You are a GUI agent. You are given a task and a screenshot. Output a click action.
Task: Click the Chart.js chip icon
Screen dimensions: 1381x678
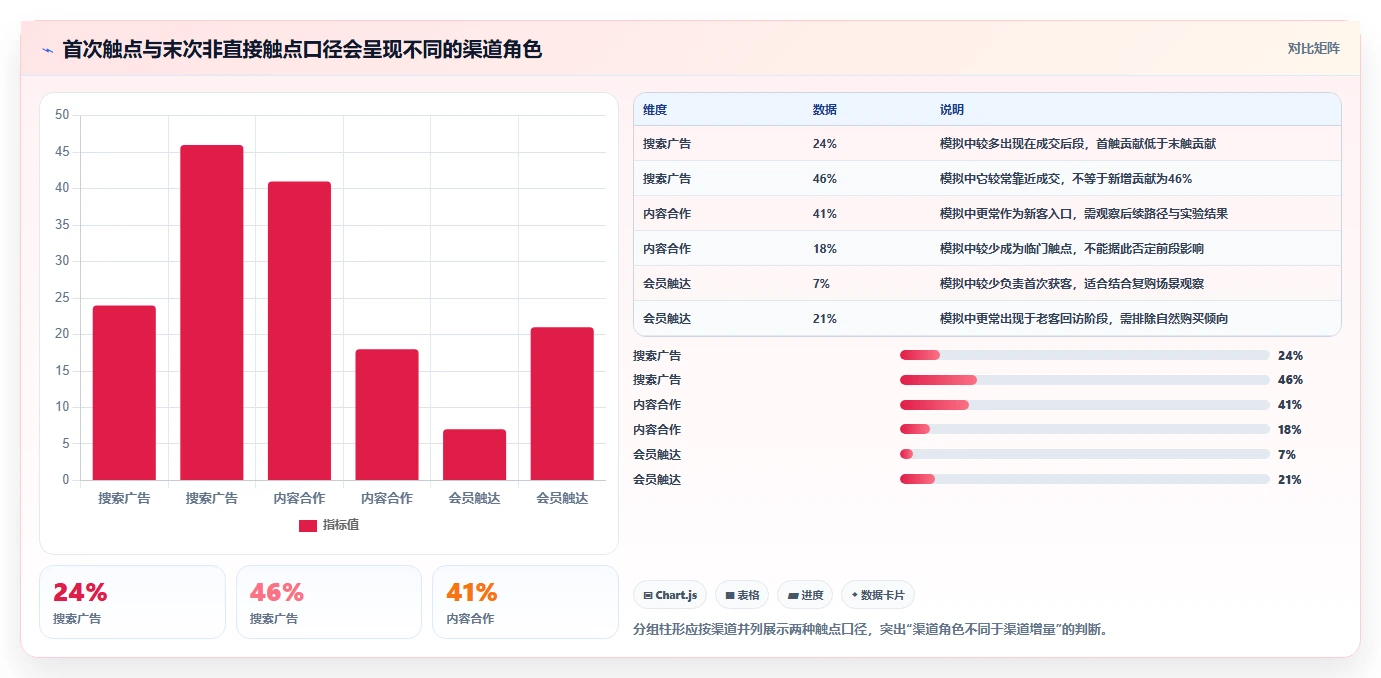pos(648,595)
